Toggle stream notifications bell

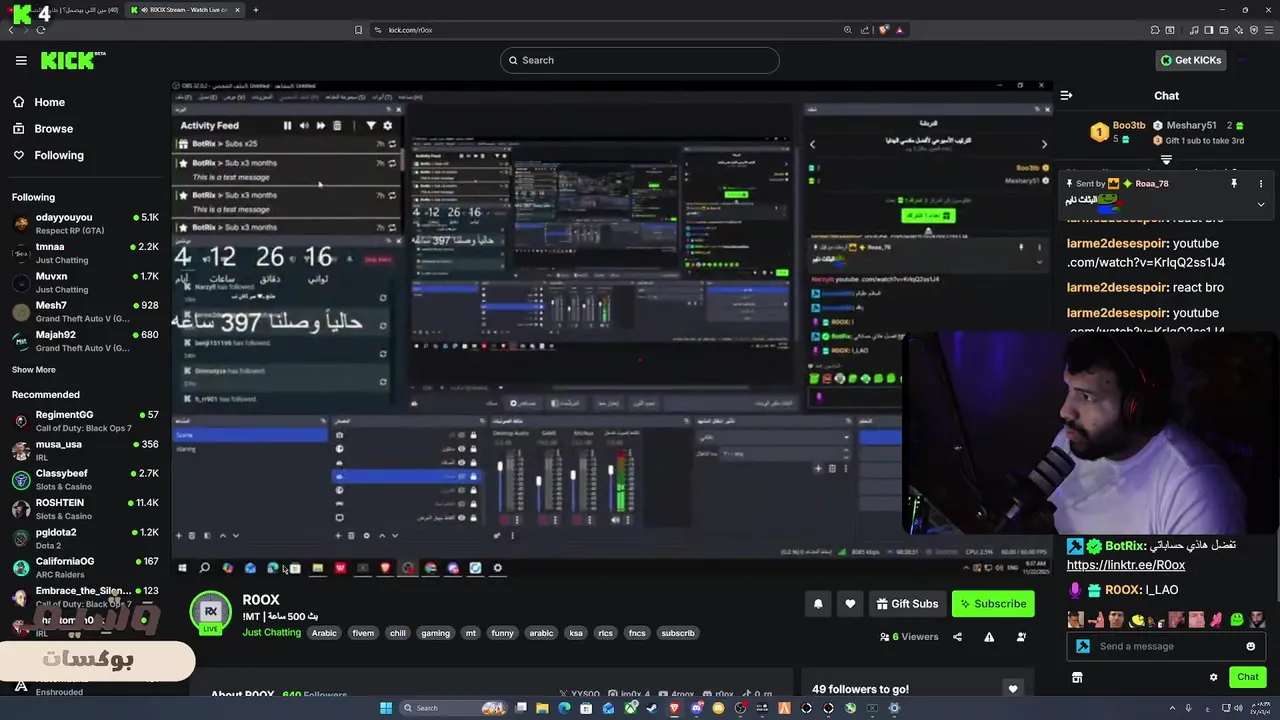(x=818, y=604)
